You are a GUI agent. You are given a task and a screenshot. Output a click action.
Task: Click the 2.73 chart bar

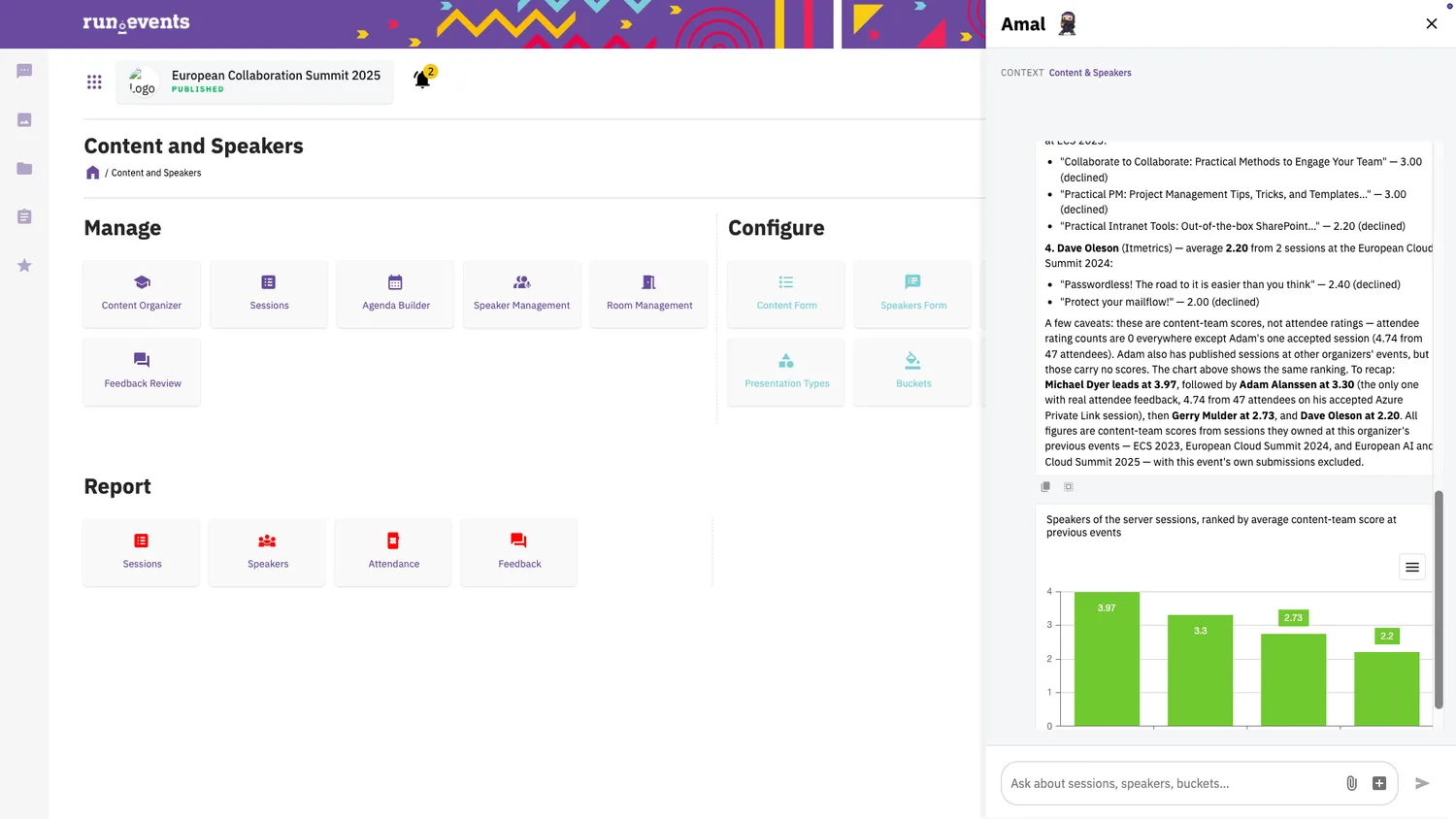coord(1293,680)
